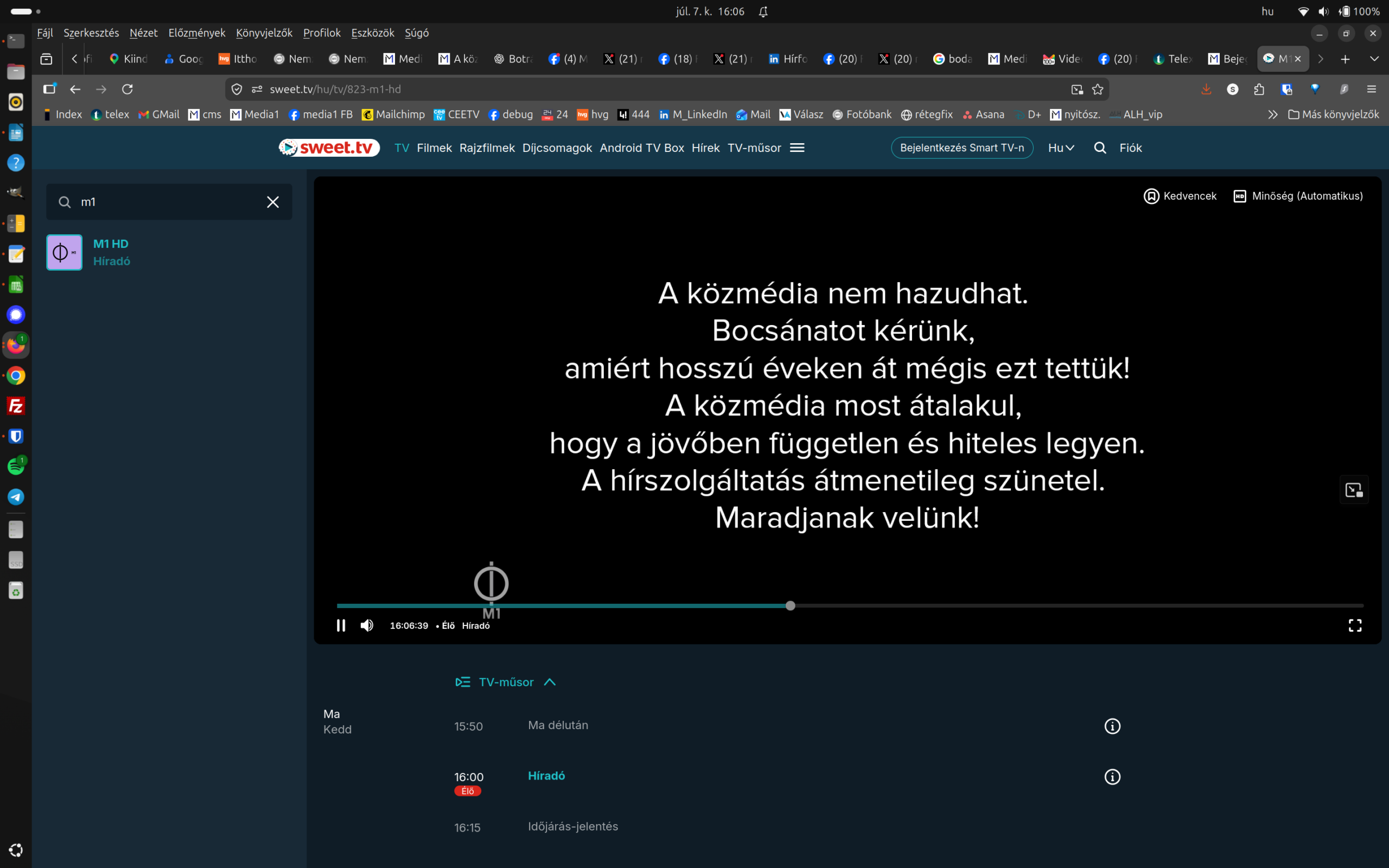The width and height of the screenshot is (1389, 868).
Task: Click Bejelentkezés Smart TV-n button
Action: 961,148
